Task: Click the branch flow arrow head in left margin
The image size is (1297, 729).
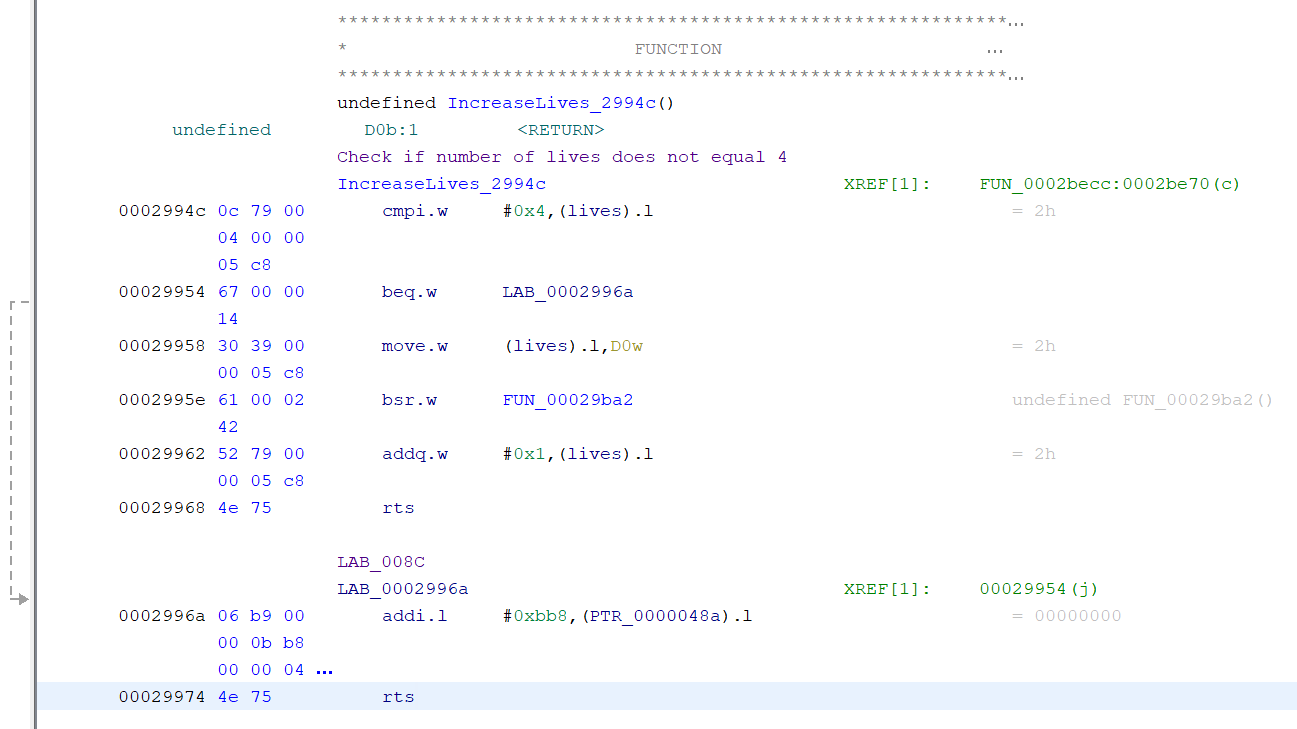Action: [21, 599]
